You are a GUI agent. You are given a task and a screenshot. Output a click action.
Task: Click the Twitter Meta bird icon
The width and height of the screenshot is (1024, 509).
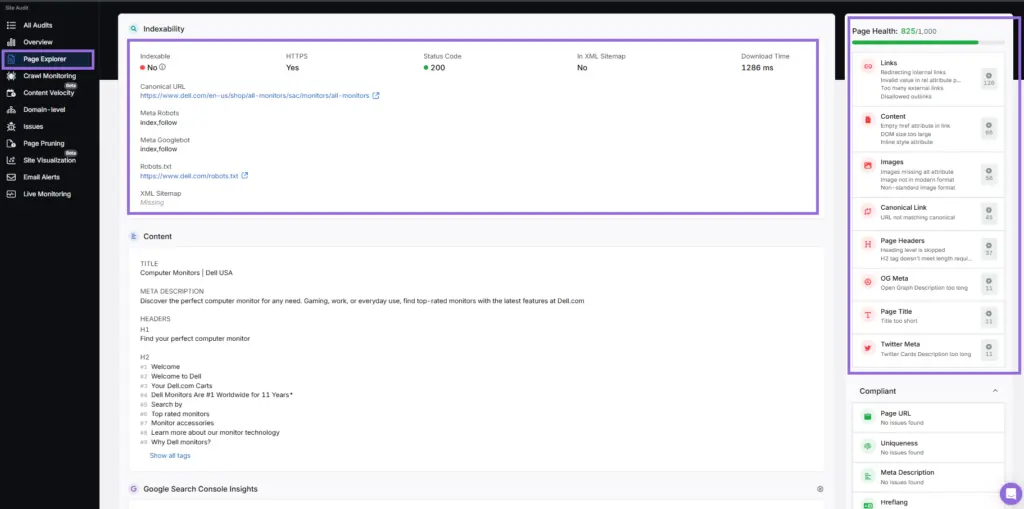[868, 348]
